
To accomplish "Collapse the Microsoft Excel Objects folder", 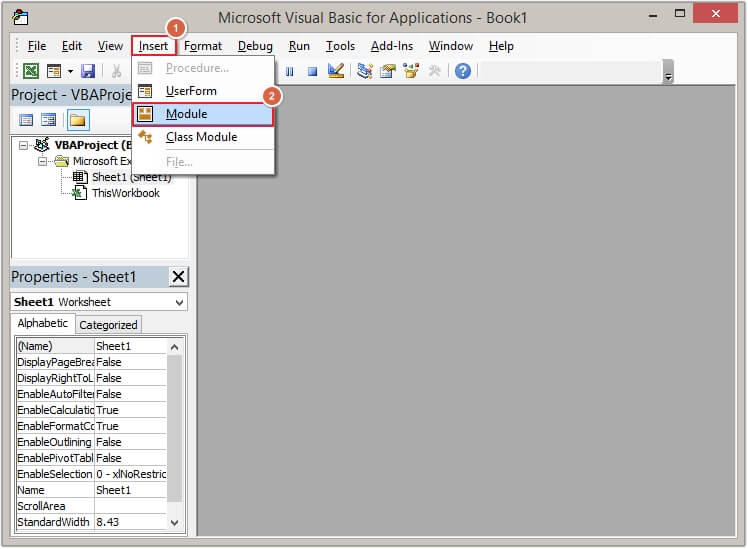I will tap(43, 161).
